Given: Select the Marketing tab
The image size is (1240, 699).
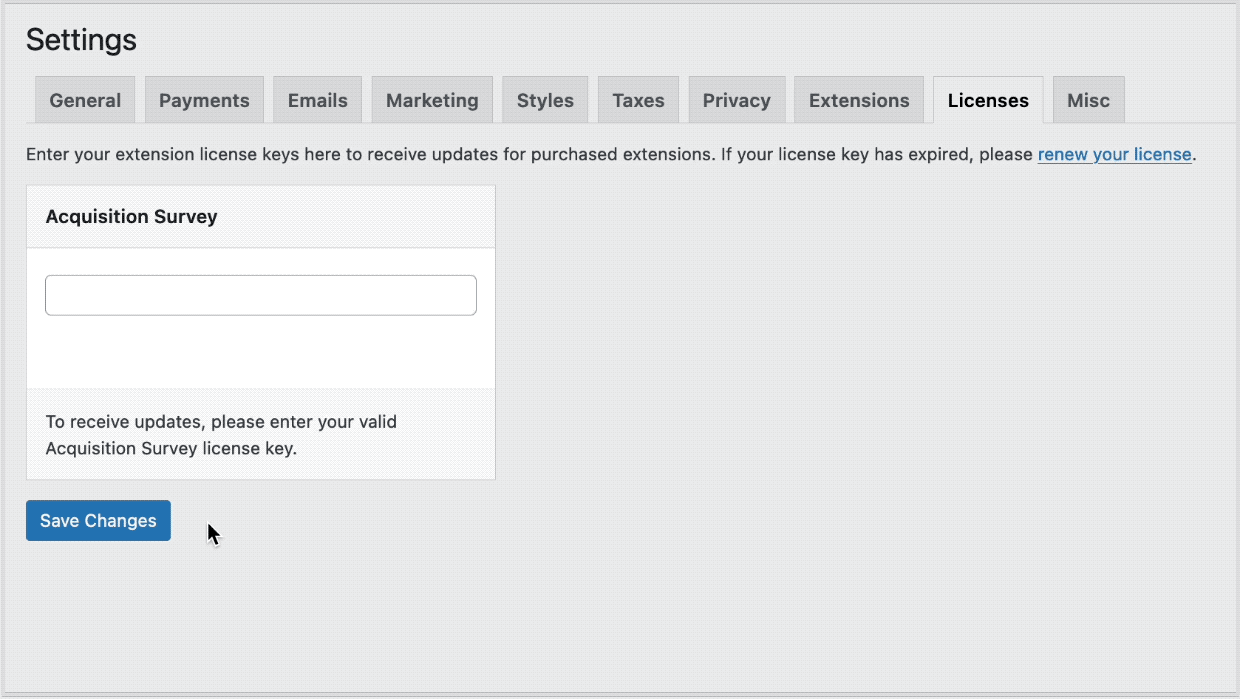Looking at the screenshot, I should (x=432, y=100).
